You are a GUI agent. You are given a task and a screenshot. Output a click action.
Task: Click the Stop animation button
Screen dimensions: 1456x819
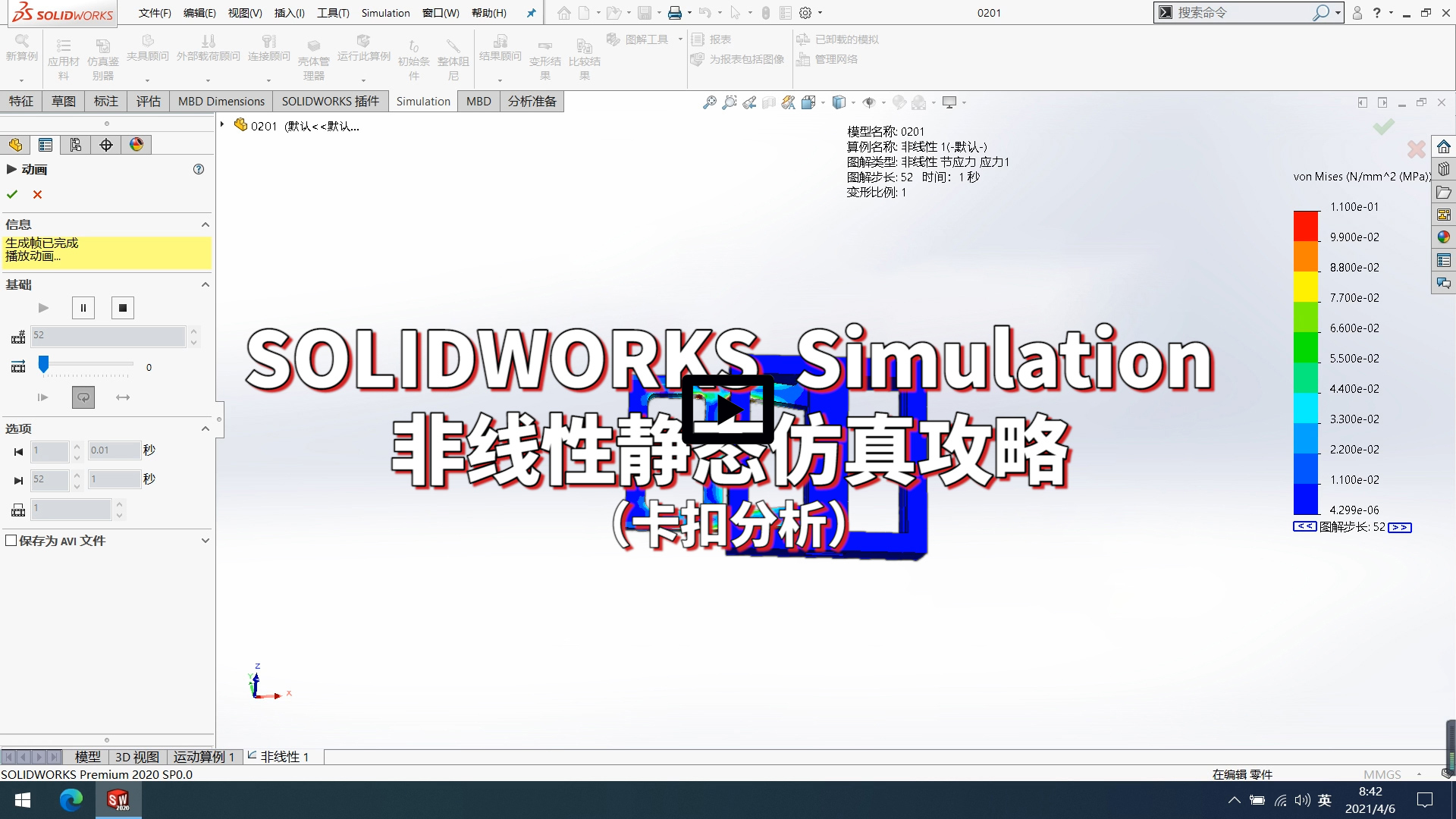(x=123, y=308)
